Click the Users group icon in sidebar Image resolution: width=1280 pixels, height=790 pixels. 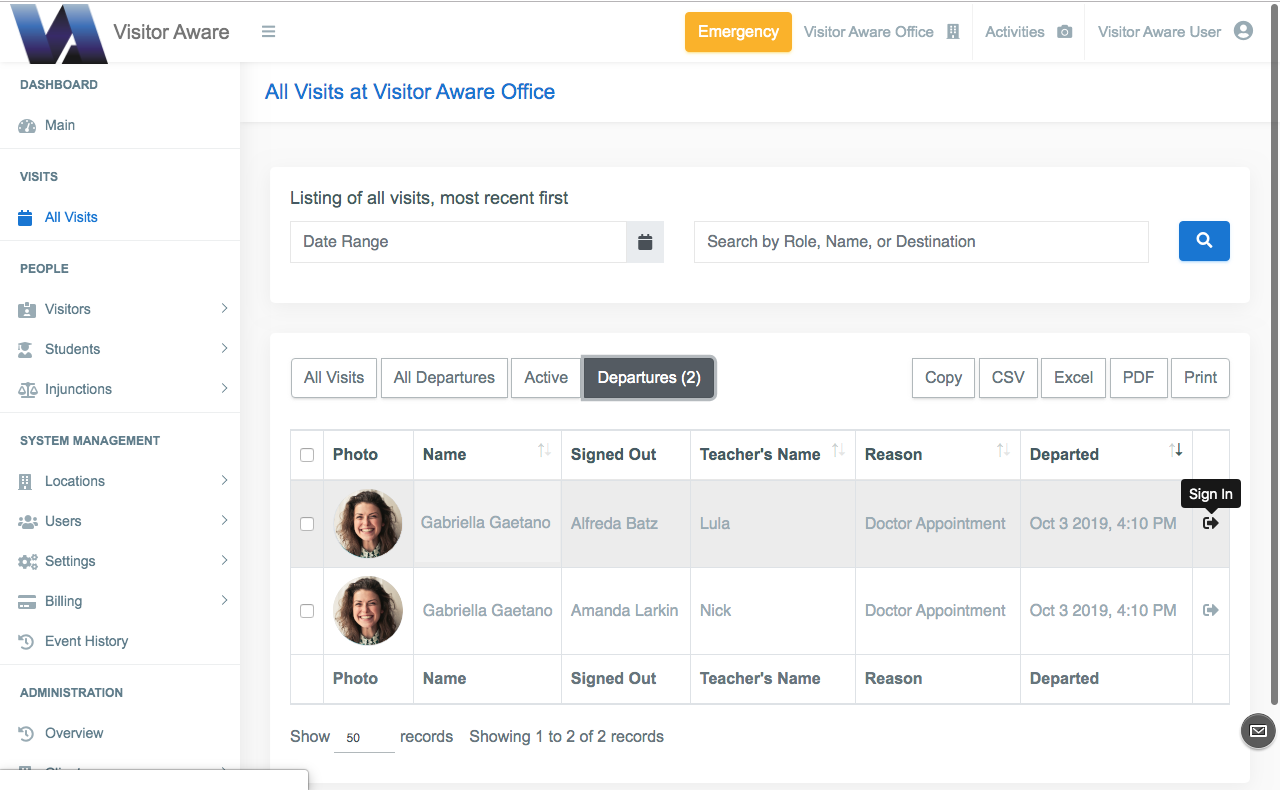[27, 522]
